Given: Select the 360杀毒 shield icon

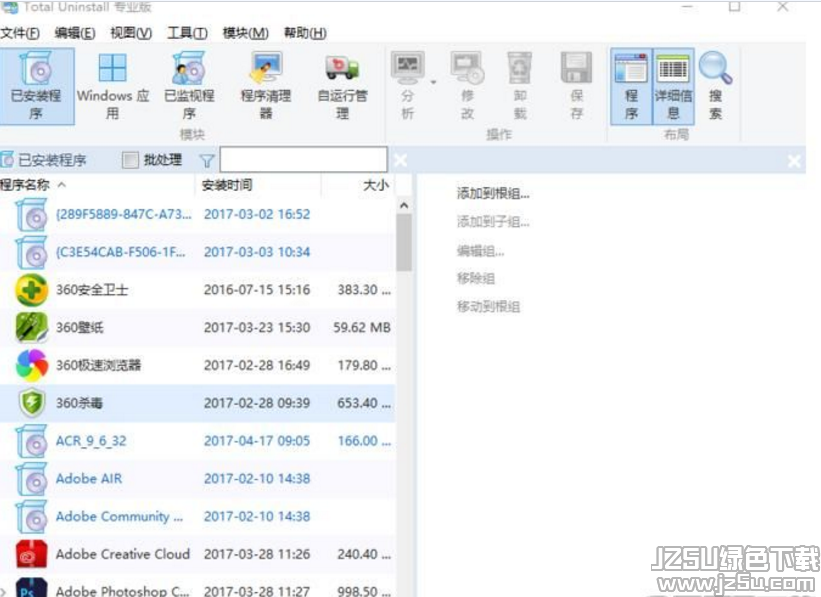Looking at the screenshot, I should click(x=32, y=403).
